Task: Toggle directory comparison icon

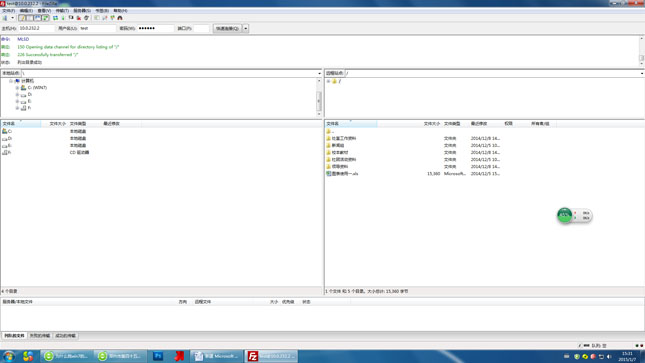Action: click(x=105, y=18)
